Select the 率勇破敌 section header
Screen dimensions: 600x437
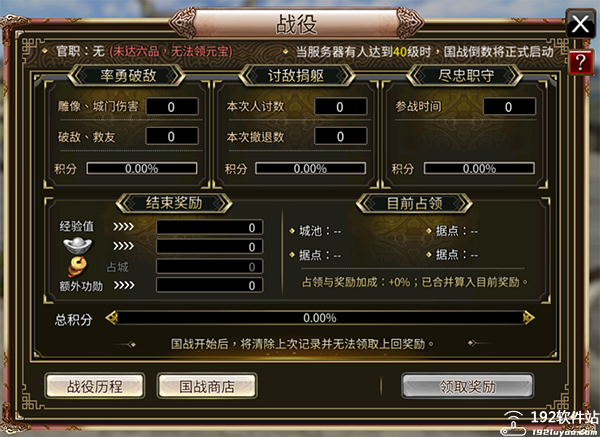(x=127, y=75)
